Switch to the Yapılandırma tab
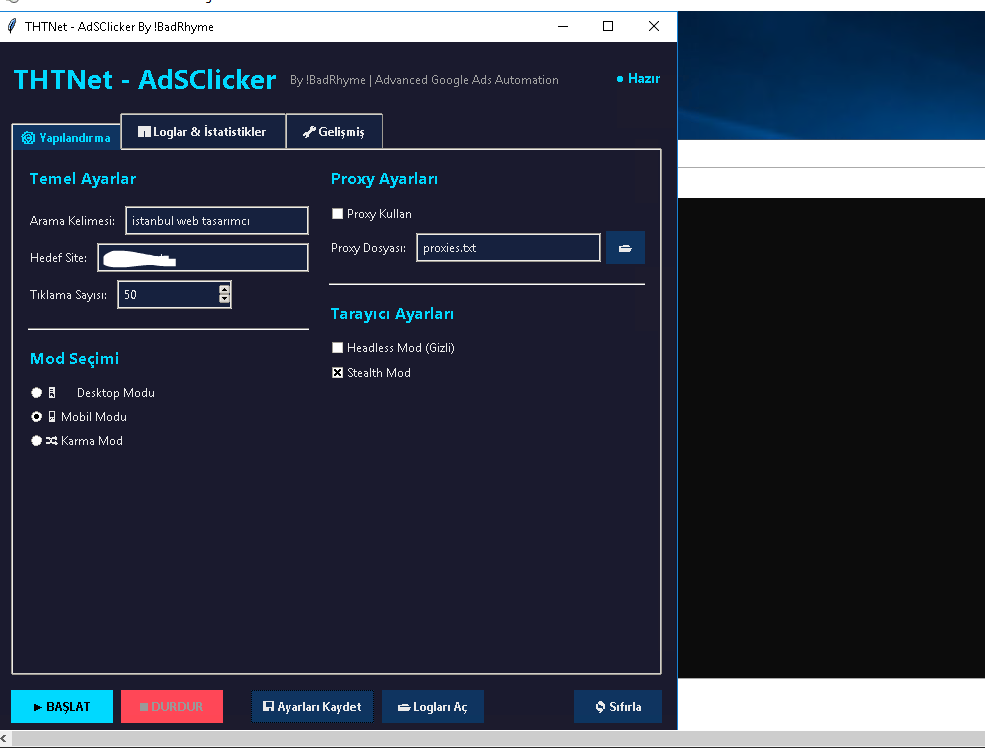This screenshot has height=748, width=985. point(66,138)
